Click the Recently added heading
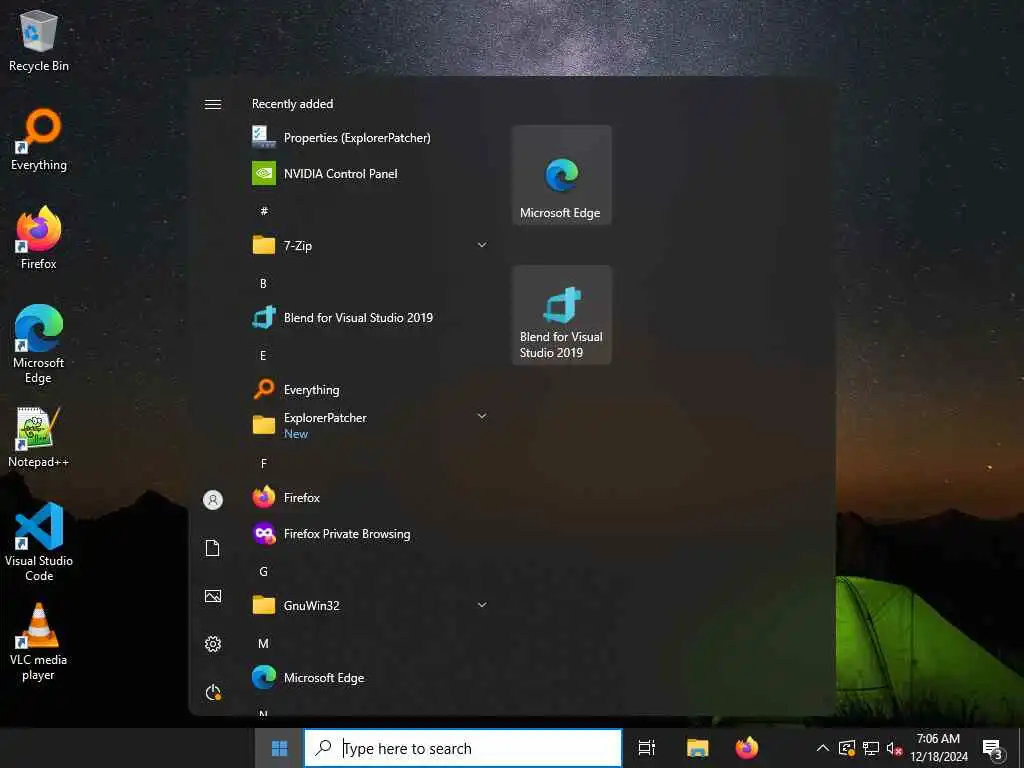Screen dimensions: 1024x768 [x=293, y=104]
